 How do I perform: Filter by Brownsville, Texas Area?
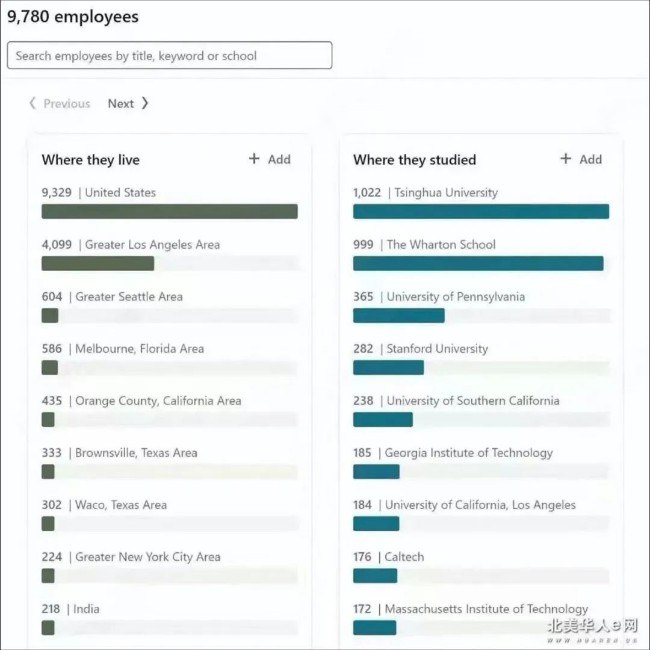pos(170,463)
